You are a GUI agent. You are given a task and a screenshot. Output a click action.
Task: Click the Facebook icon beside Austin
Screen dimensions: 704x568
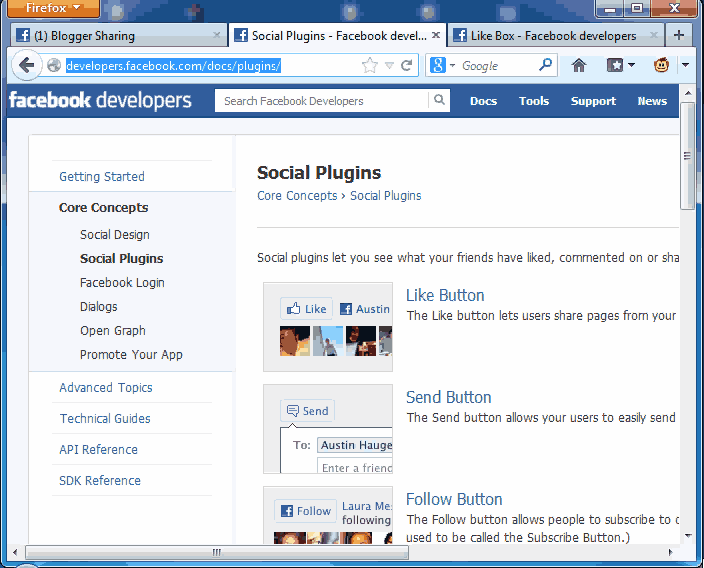346,309
